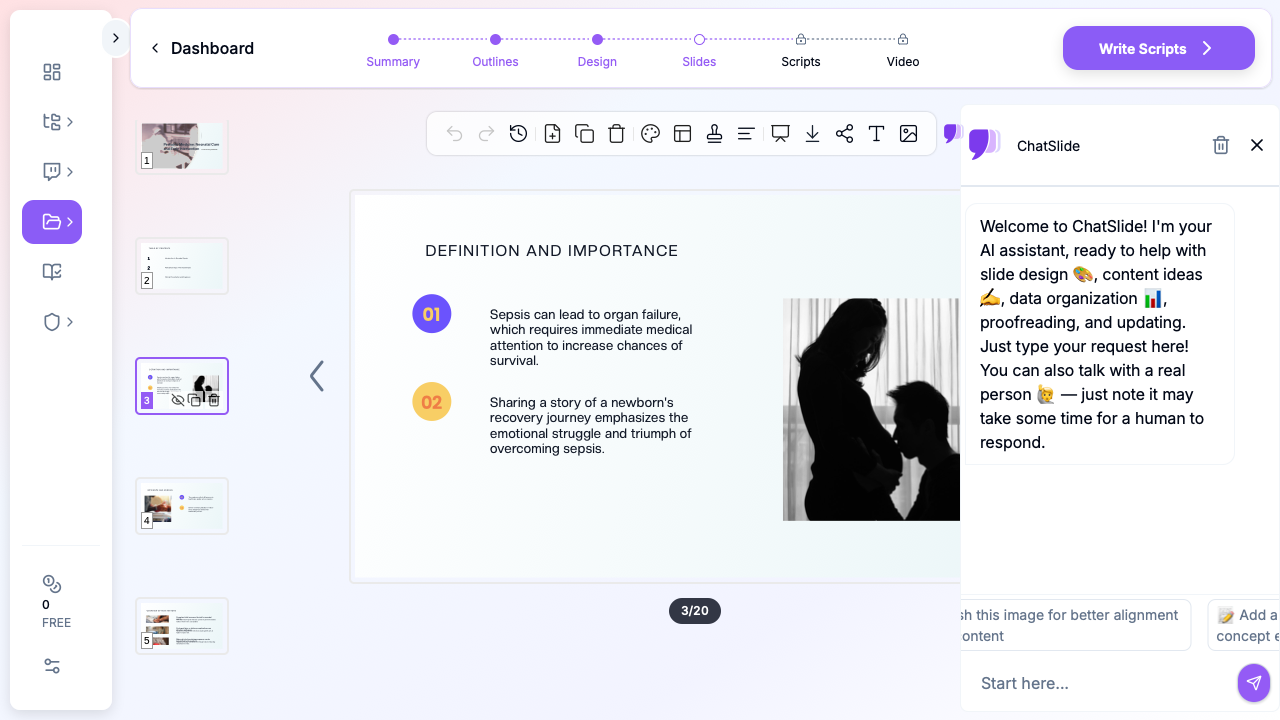Delete the ChatSlide conversation with trash icon
Image resolution: width=1280 pixels, height=720 pixels.
1220,146
